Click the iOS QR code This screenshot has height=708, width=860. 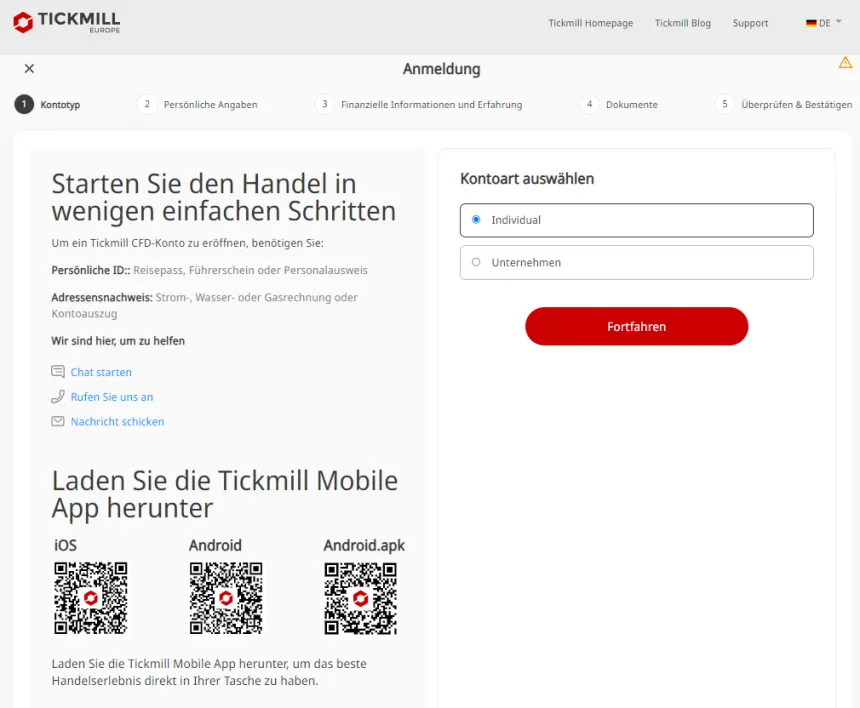91,594
